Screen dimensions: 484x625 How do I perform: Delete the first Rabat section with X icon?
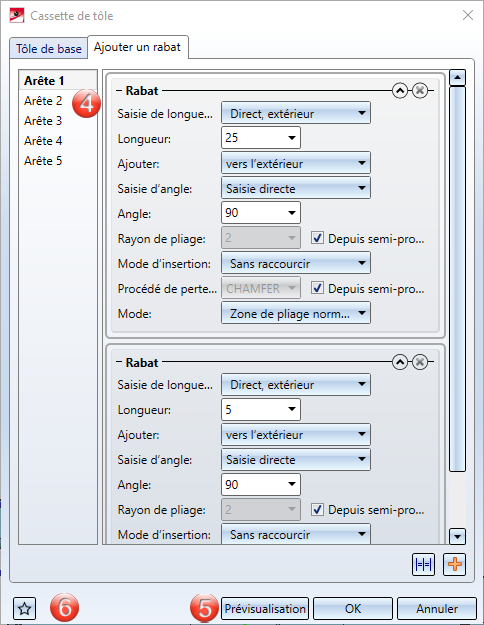(420, 91)
